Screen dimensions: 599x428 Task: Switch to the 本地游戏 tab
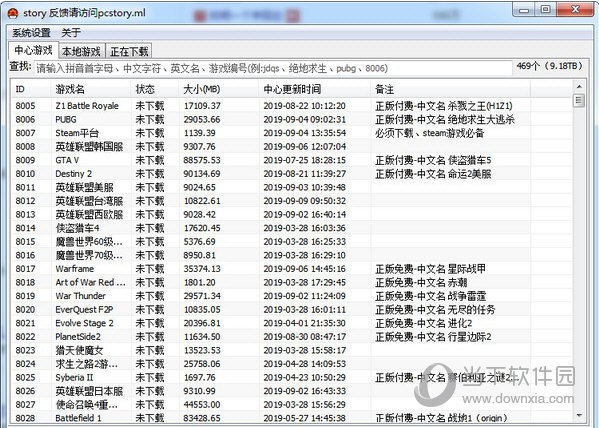click(x=81, y=51)
